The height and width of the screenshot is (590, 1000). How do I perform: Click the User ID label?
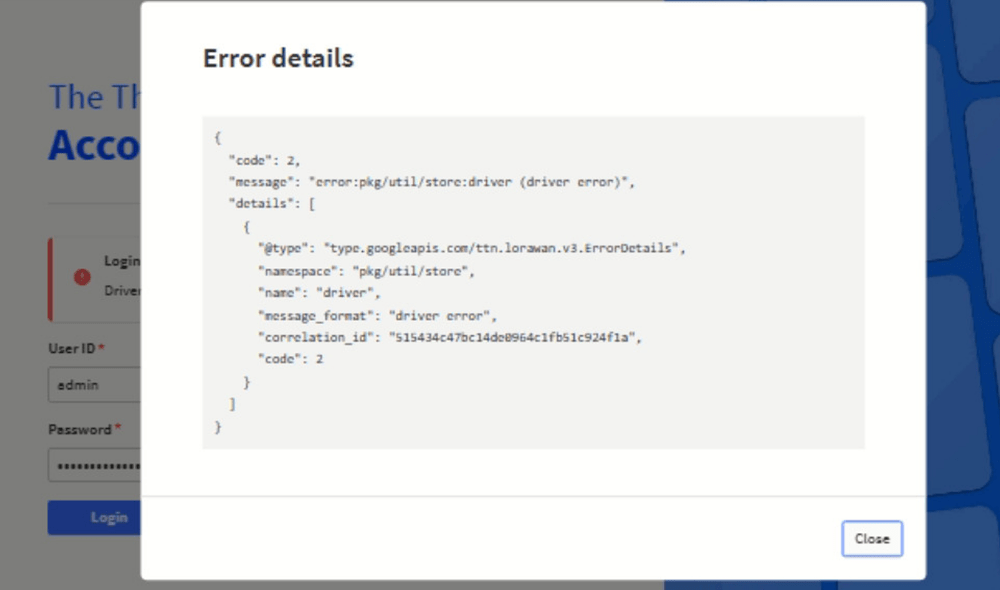pos(72,348)
